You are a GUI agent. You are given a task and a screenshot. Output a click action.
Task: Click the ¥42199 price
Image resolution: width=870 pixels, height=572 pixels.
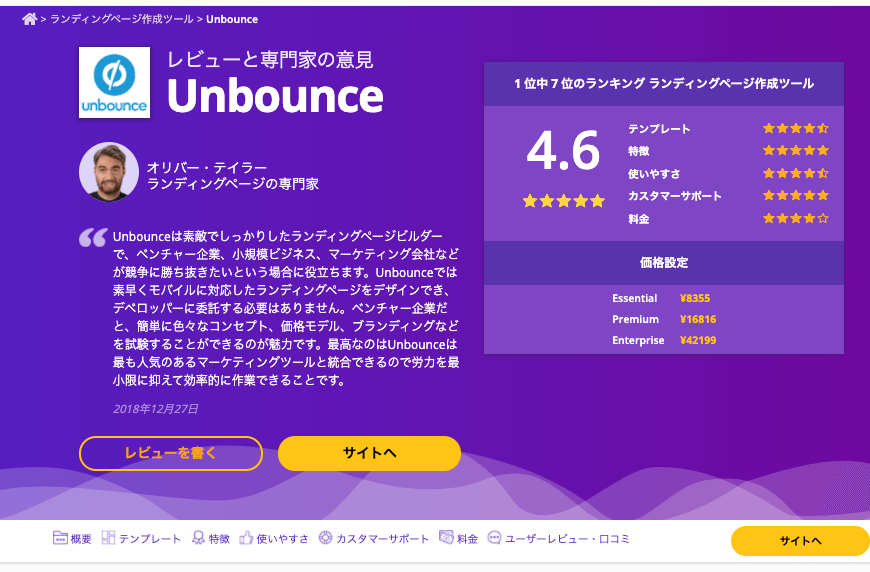click(x=698, y=340)
